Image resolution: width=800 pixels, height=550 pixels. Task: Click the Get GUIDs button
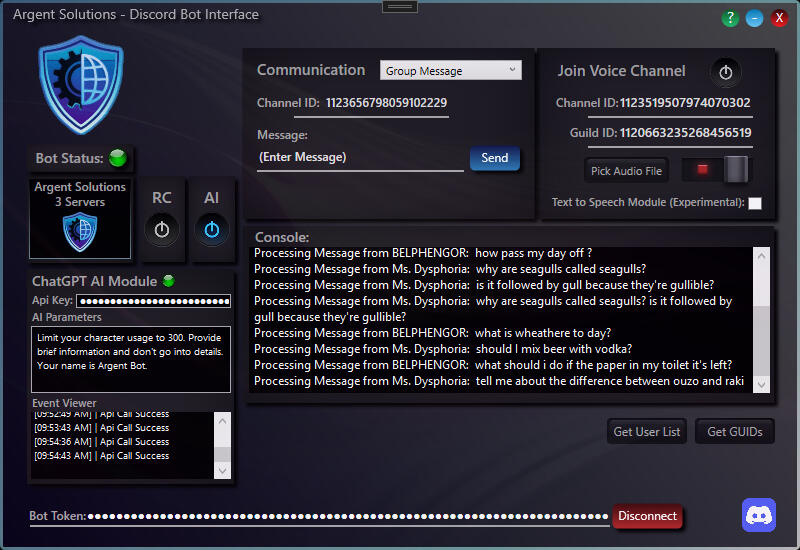click(x=735, y=431)
